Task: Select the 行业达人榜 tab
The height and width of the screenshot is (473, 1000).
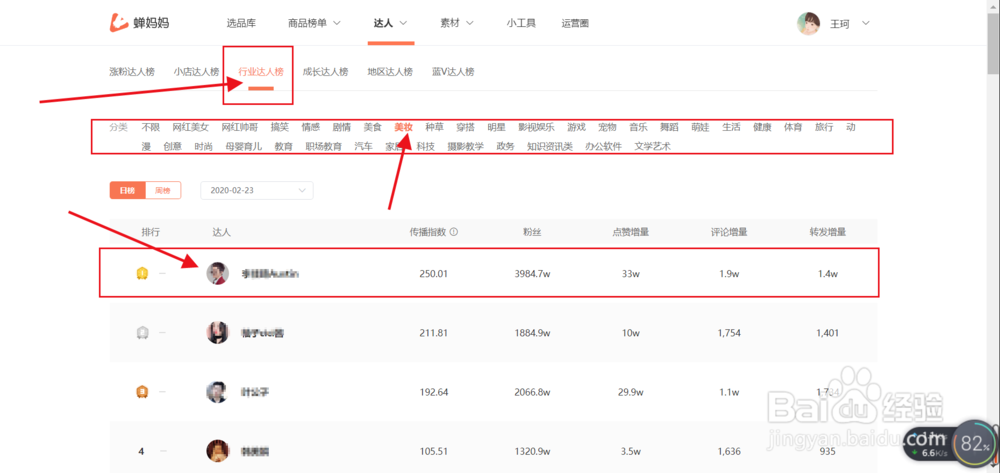Action: click(x=261, y=72)
